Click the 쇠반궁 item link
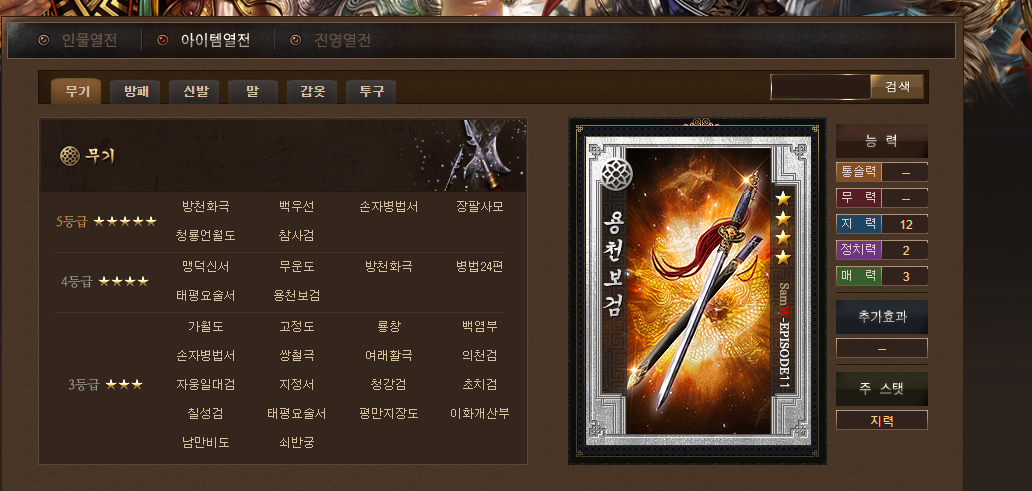The image size is (1032, 491). coord(297,442)
